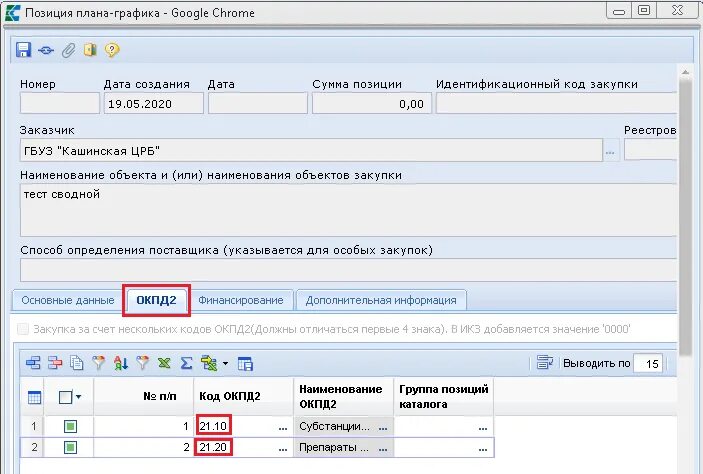Delete row using the red row icon
The image size is (703, 474).
pyautogui.click(x=55, y=363)
